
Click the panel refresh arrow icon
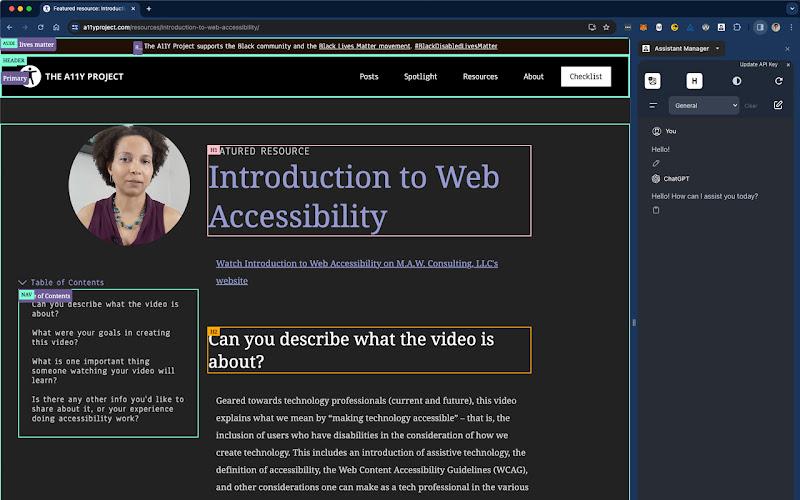[778, 81]
